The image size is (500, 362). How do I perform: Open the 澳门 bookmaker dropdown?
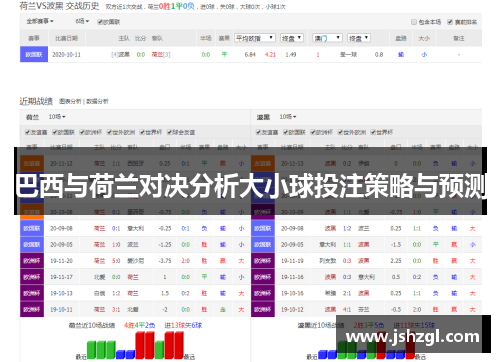pos(327,38)
